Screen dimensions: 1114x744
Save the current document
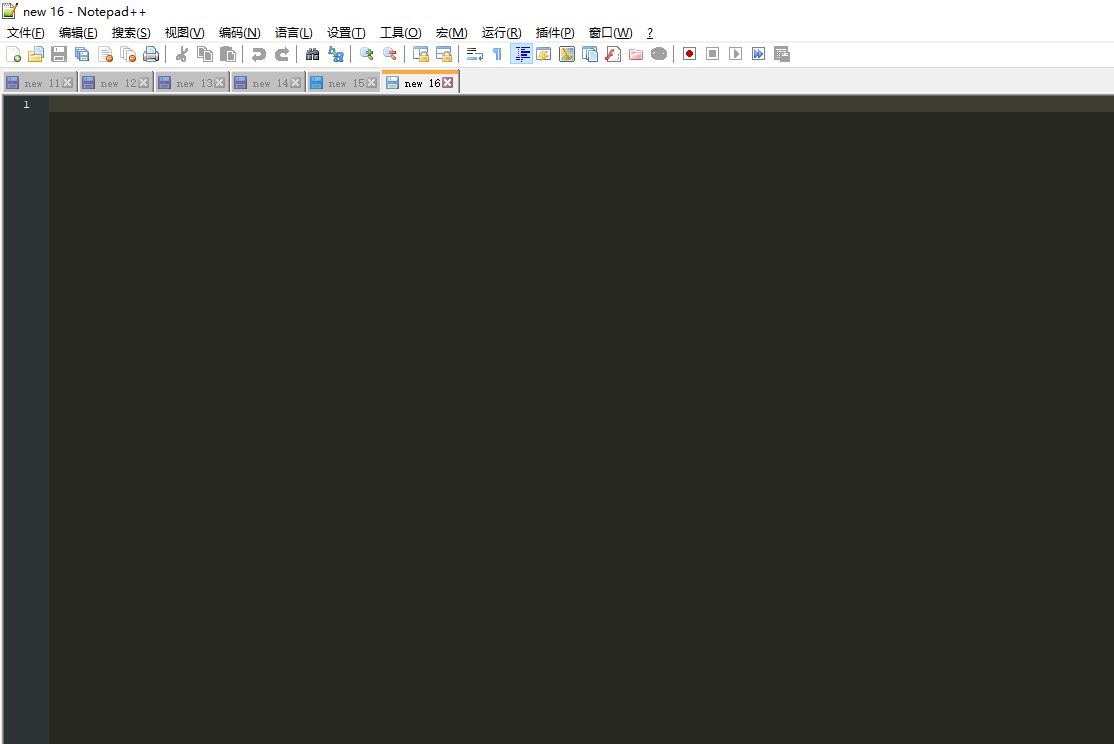59,54
